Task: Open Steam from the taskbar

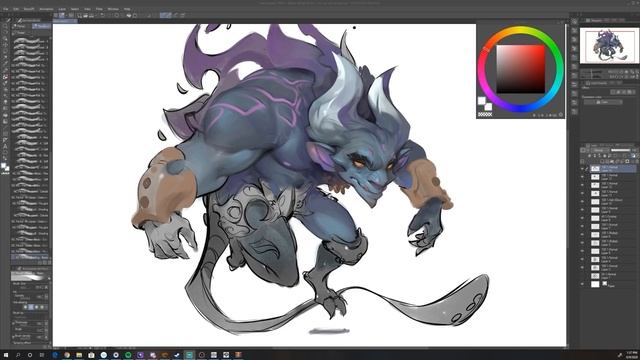Action: [x=177, y=355]
